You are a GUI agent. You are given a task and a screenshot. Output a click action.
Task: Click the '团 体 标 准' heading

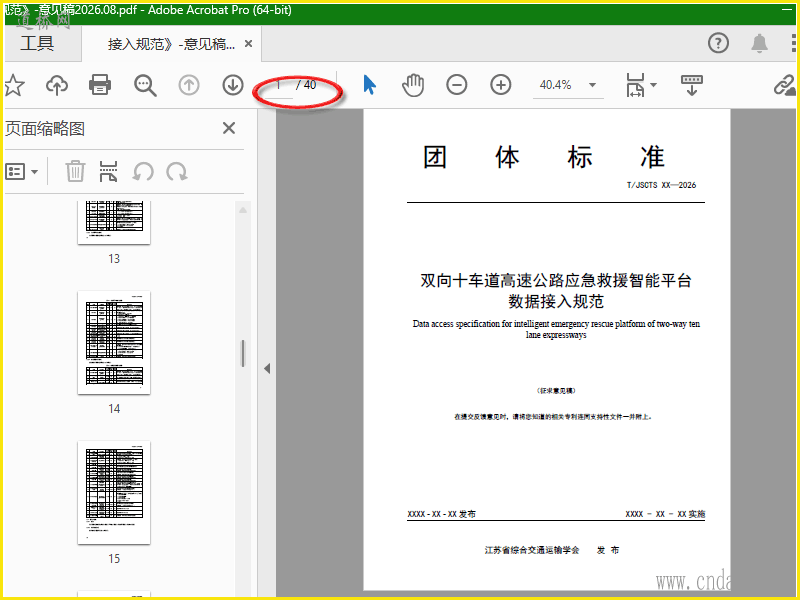pyautogui.click(x=543, y=157)
